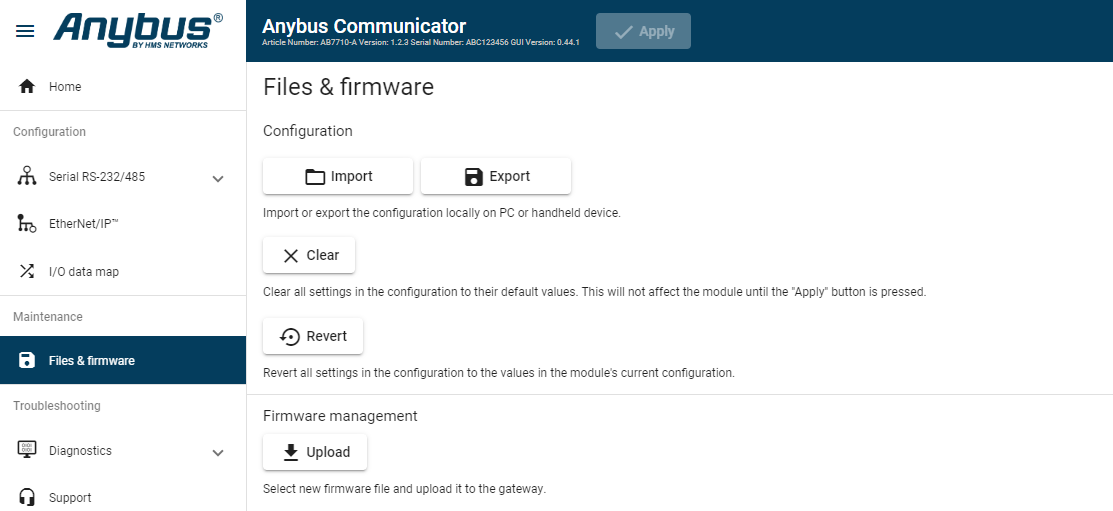Viewport: 1113px width, 511px height.
Task: Click the article number version info line
Action: coord(421,43)
